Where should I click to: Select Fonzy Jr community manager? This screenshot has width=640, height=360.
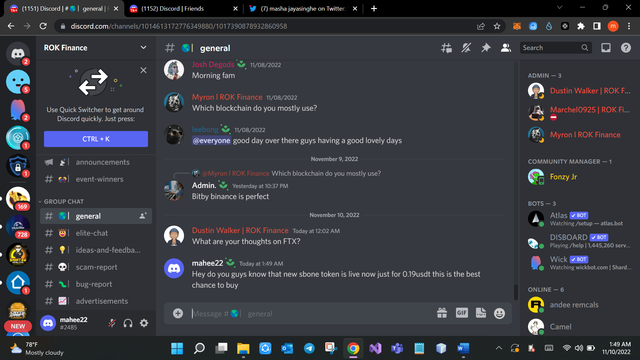click(x=579, y=177)
